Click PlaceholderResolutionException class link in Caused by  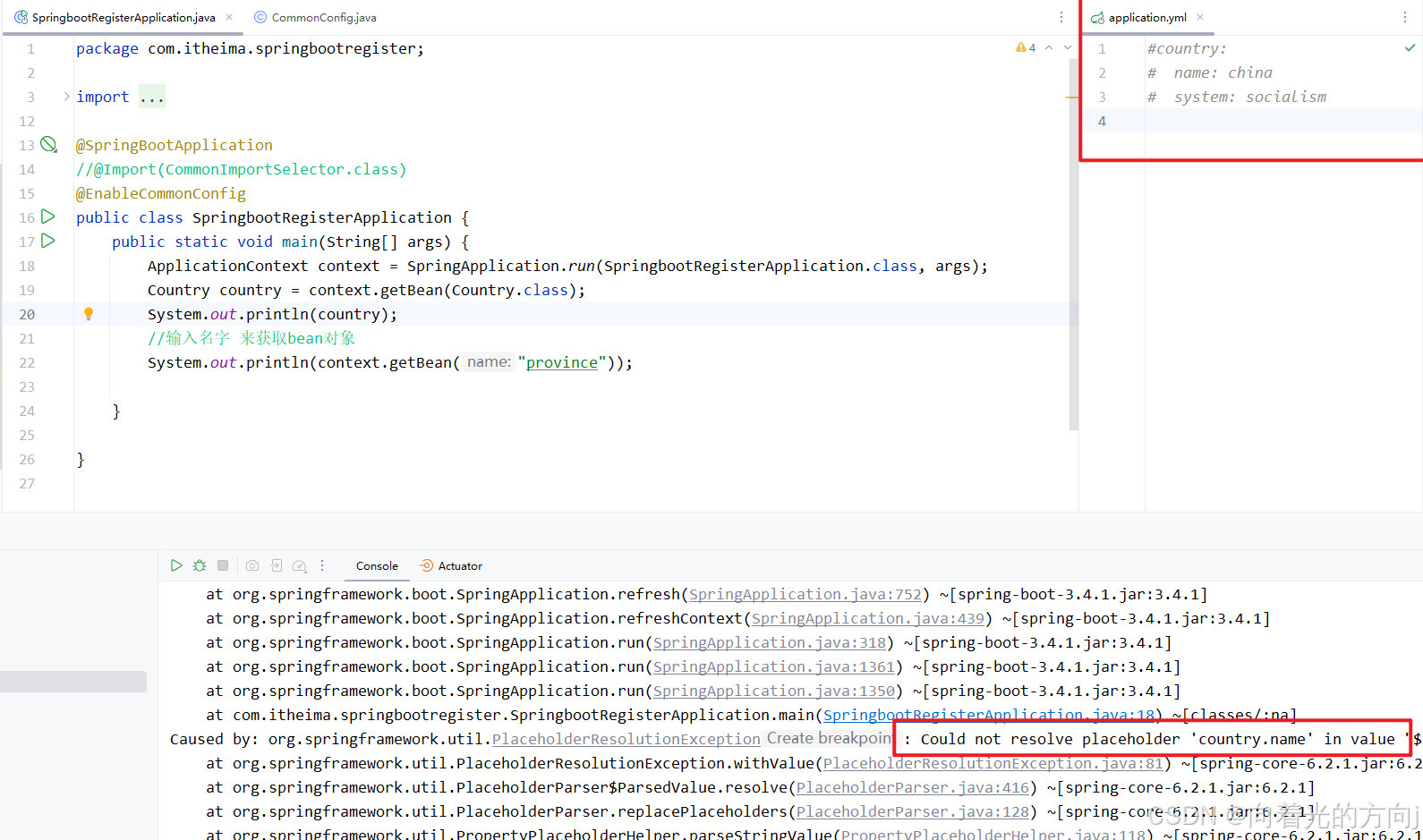point(626,739)
